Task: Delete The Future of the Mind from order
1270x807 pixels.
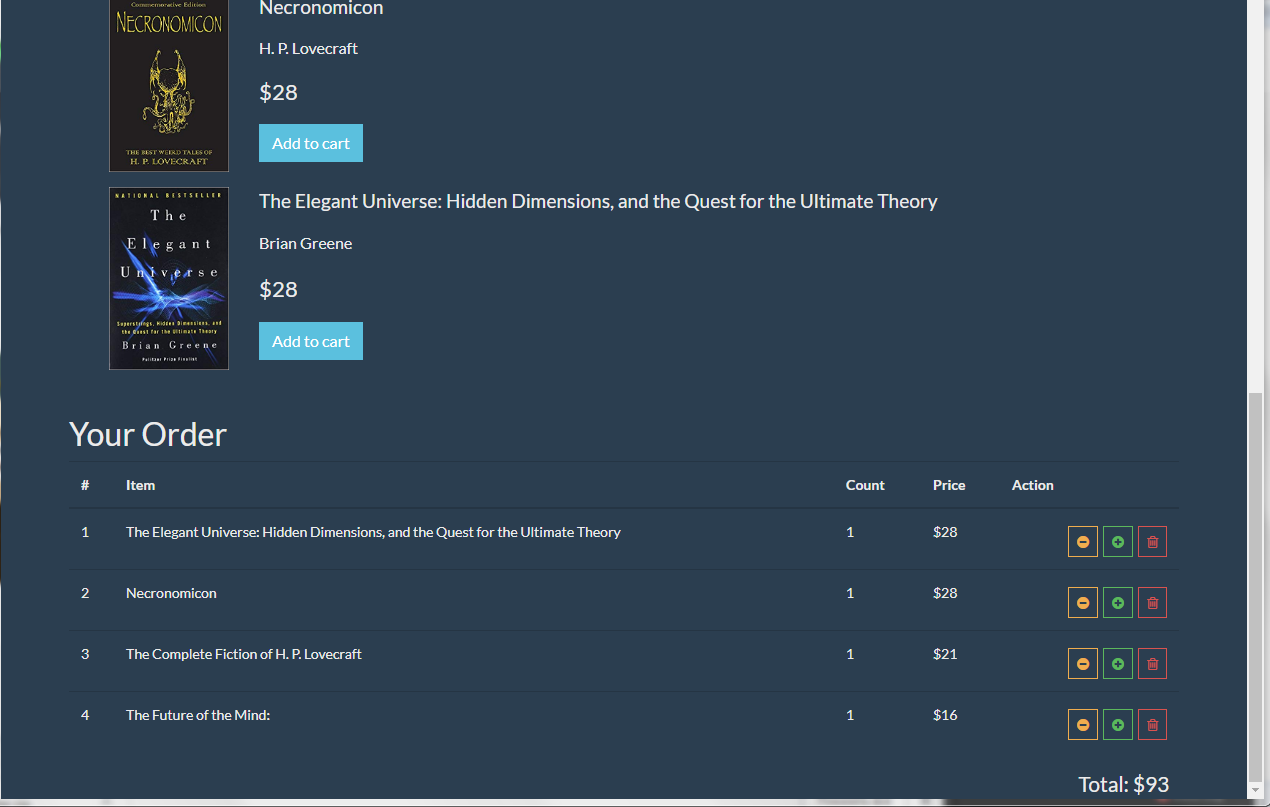Action: tap(1152, 724)
